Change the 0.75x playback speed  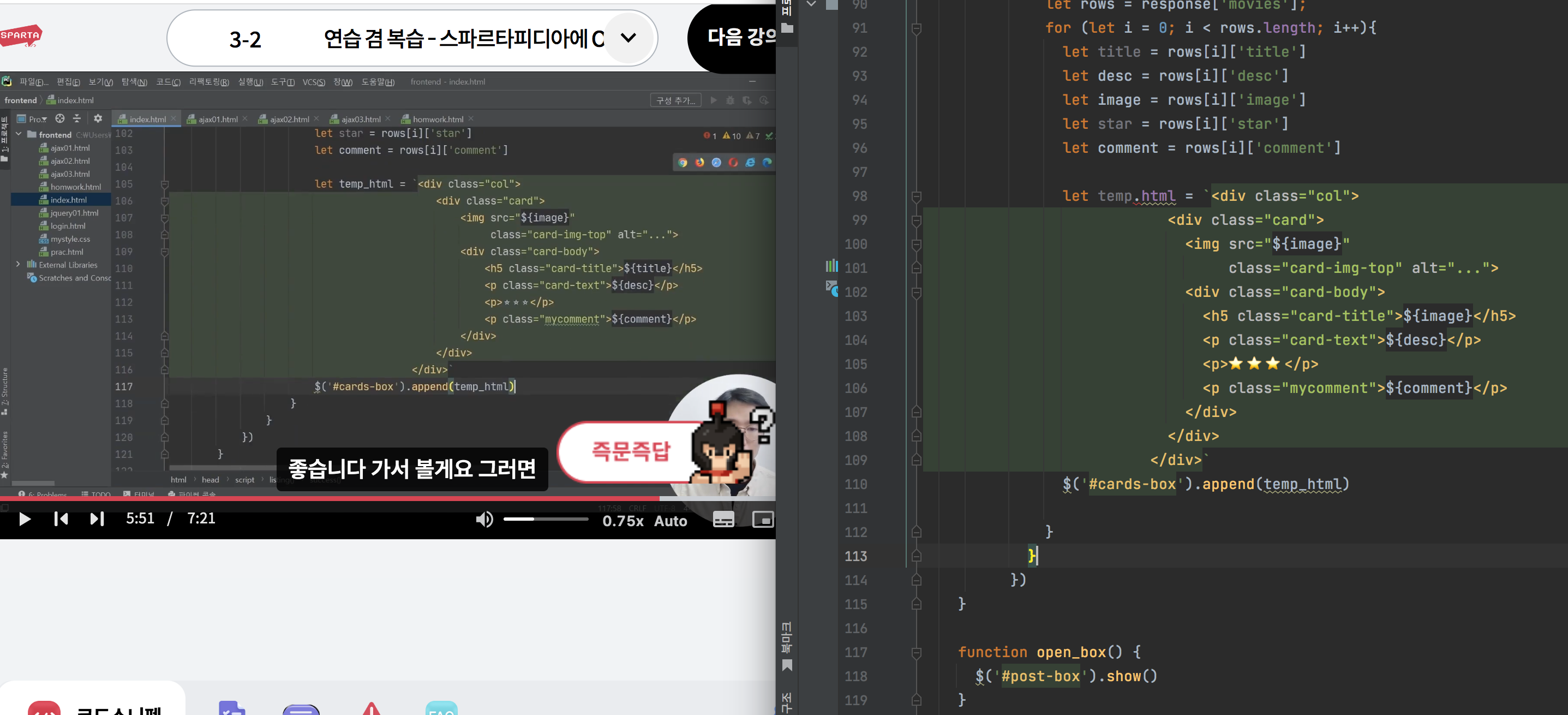point(623,521)
